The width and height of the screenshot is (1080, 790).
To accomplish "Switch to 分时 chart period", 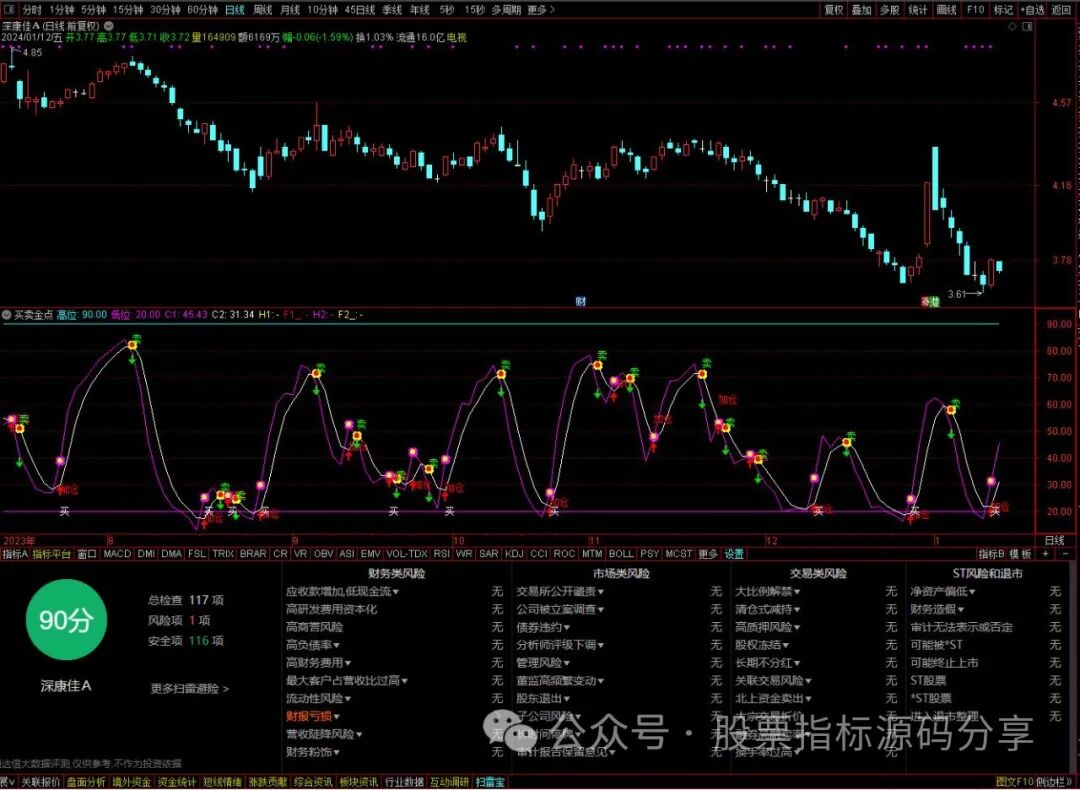I will click(32, 10).
